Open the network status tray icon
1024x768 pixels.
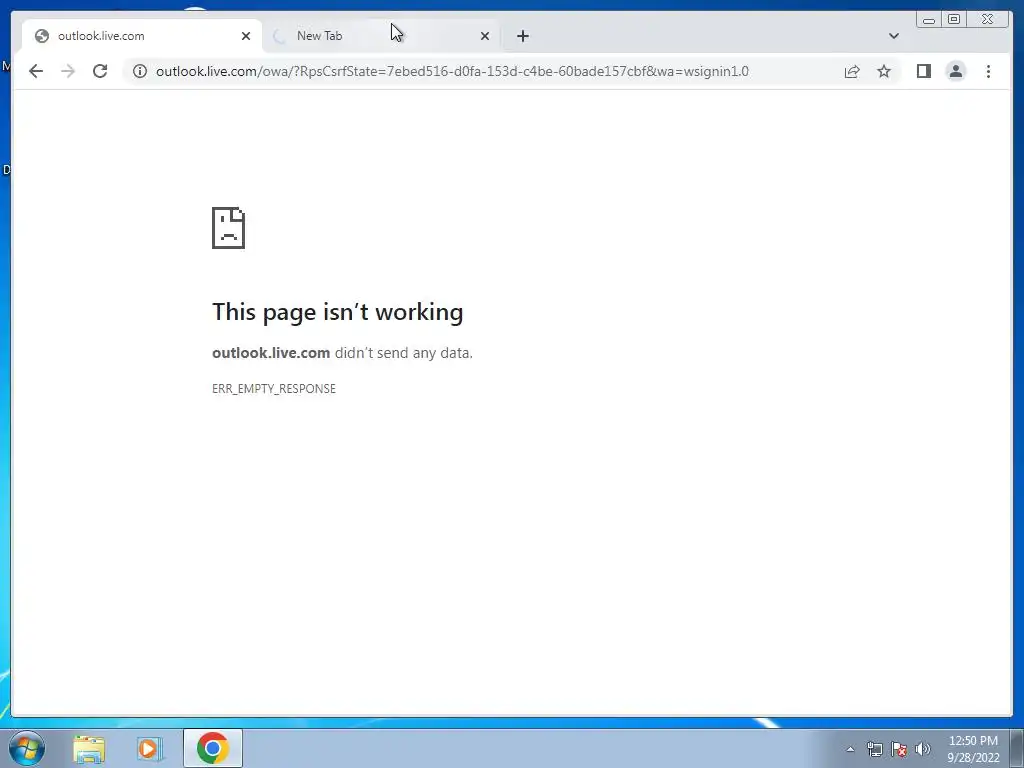click(874, 749)
